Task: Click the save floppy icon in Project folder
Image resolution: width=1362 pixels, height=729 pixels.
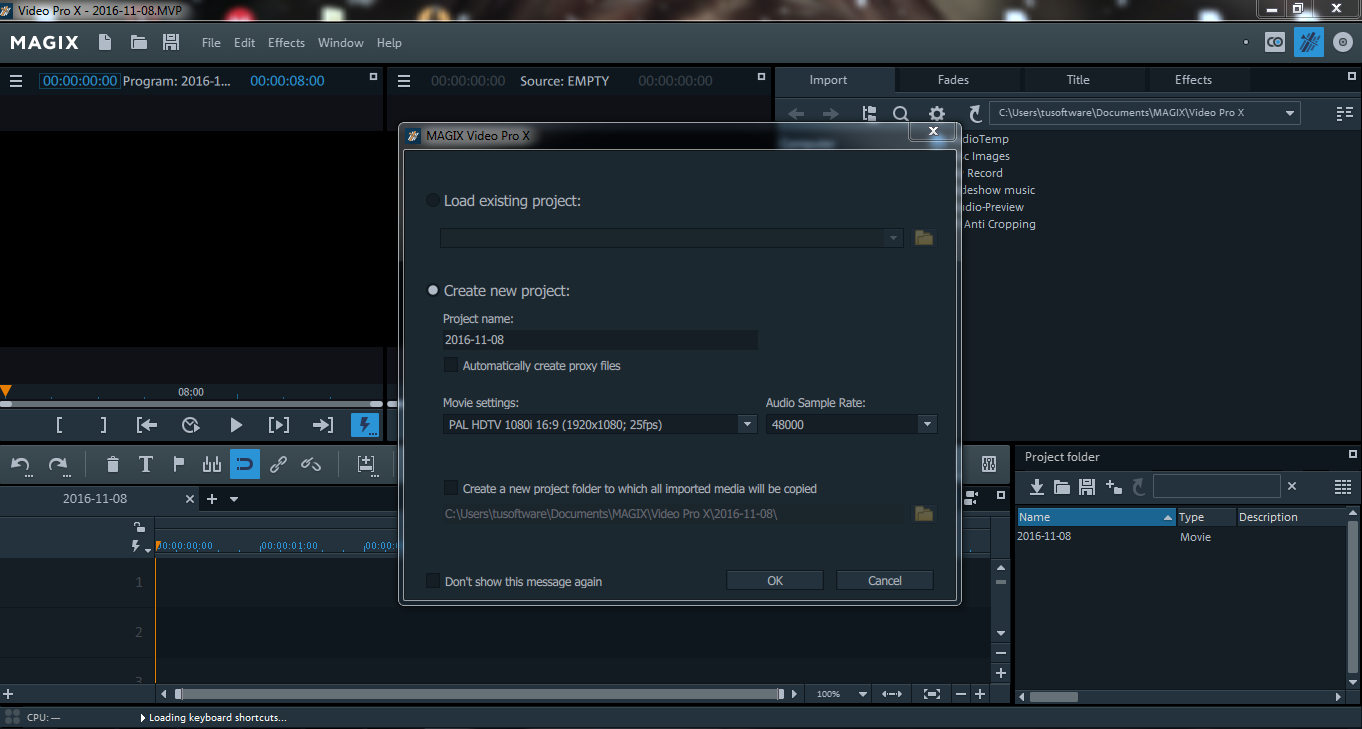Action: click(1087, 487)
